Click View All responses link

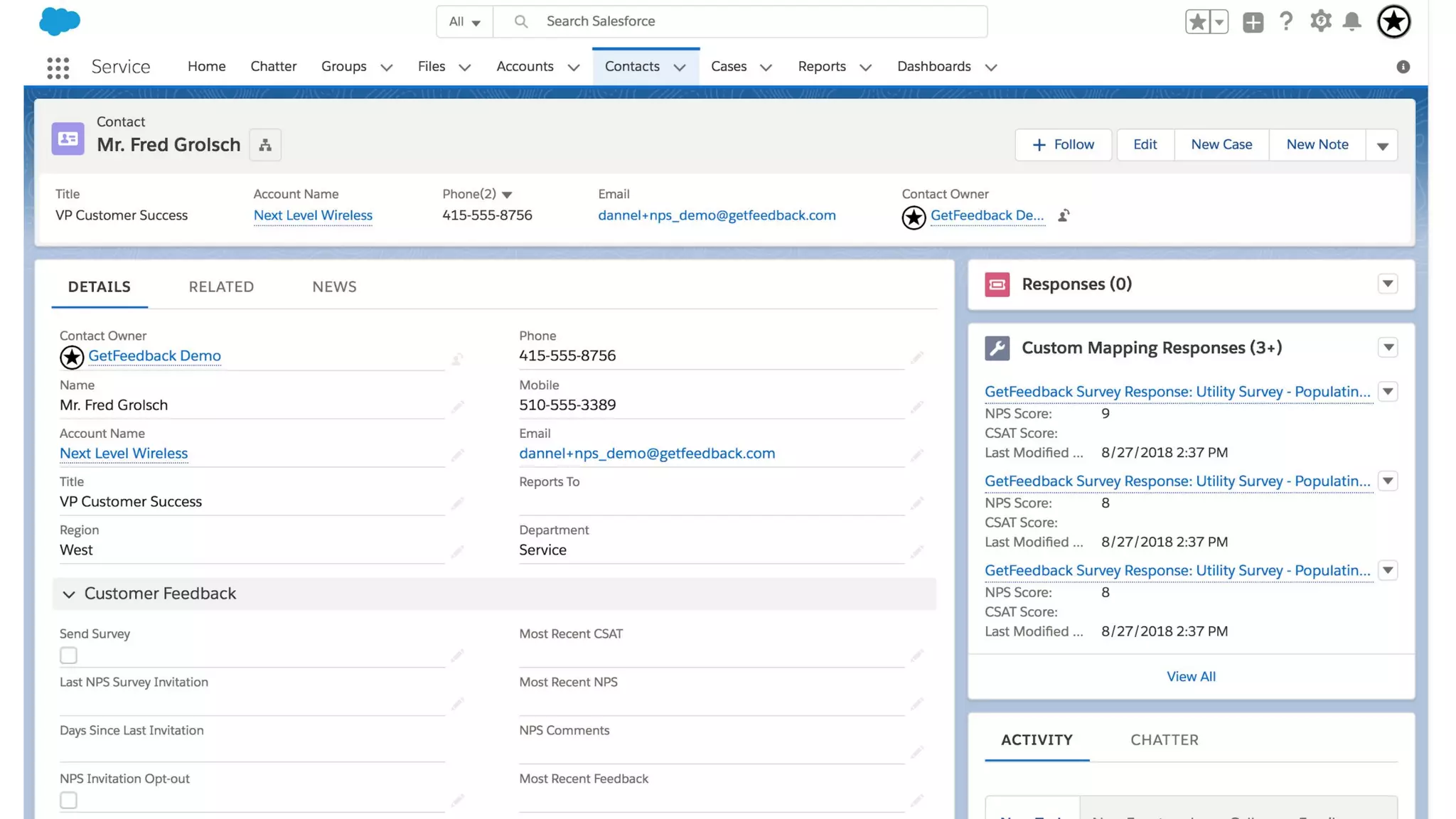point(1191,677)
